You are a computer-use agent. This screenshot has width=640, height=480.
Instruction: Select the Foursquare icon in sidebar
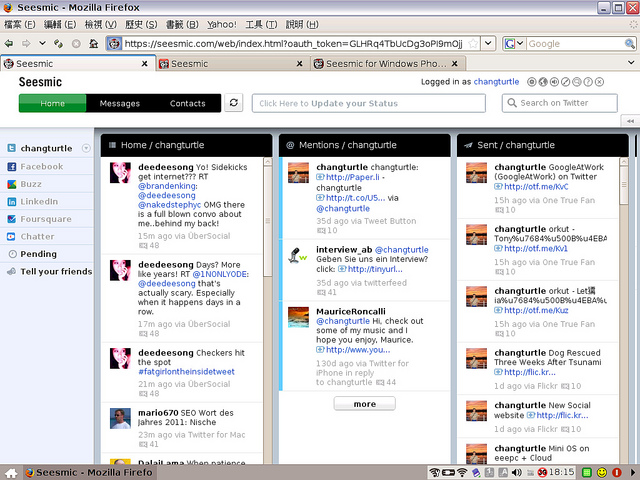click(x=12, y=219)
